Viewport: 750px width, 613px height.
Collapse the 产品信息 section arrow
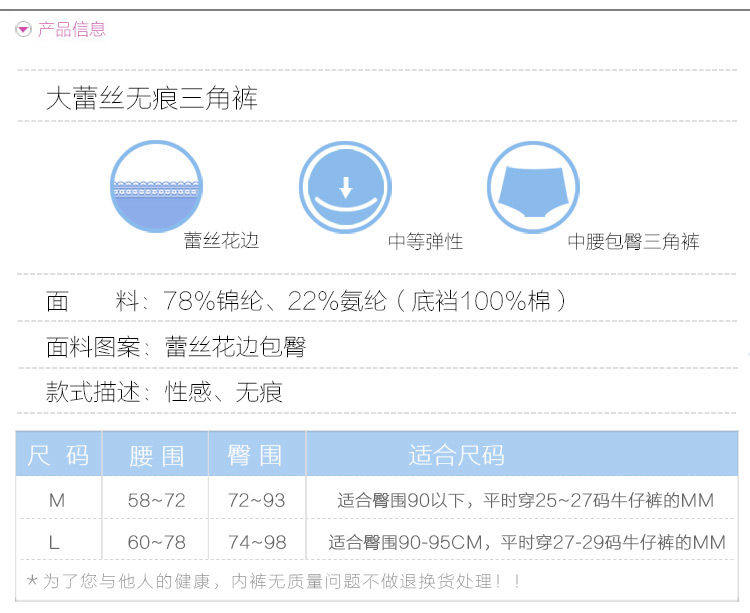pos(24,30)
